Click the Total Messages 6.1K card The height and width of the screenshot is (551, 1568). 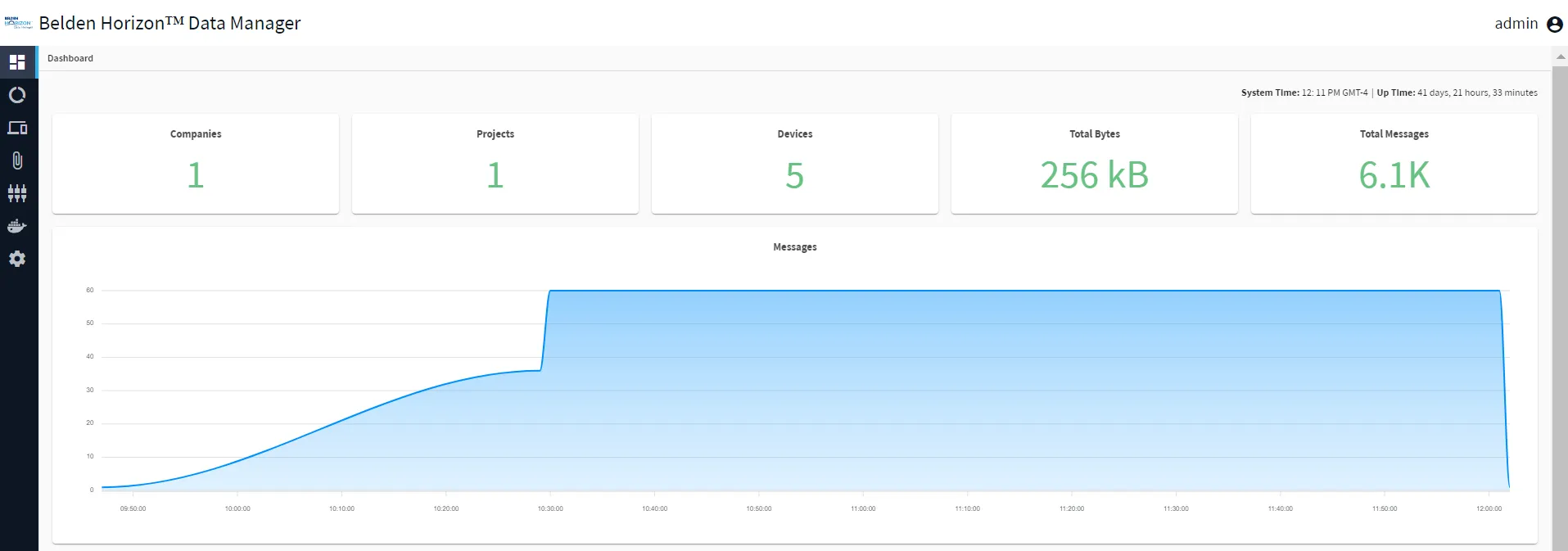click(x=1394, y=164)
